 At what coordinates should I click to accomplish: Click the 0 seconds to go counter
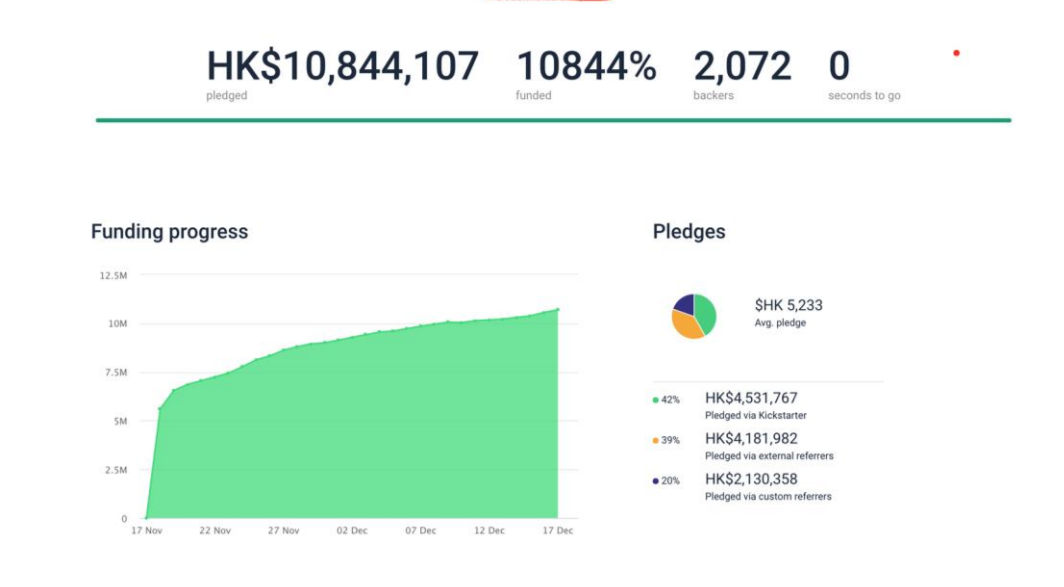(839, 67)
